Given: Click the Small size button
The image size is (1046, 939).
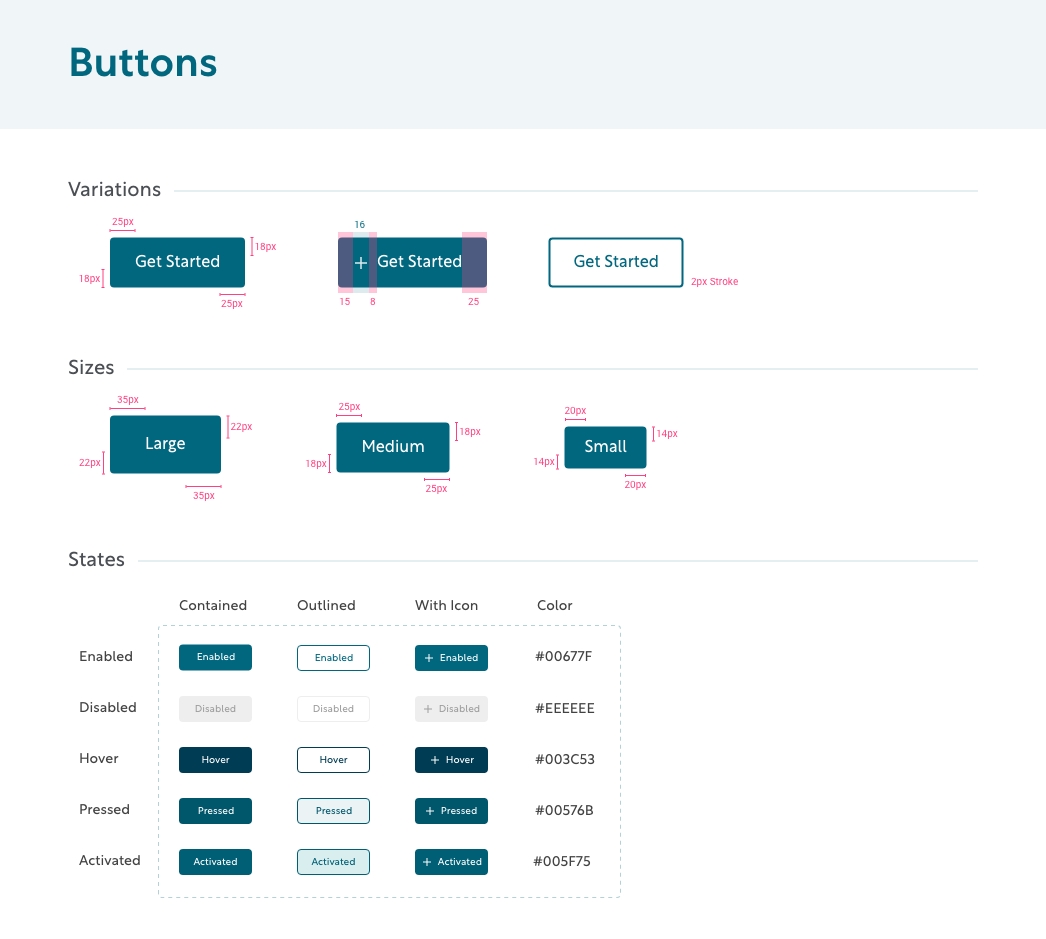Looking at the screenshot, I should 605,447.
